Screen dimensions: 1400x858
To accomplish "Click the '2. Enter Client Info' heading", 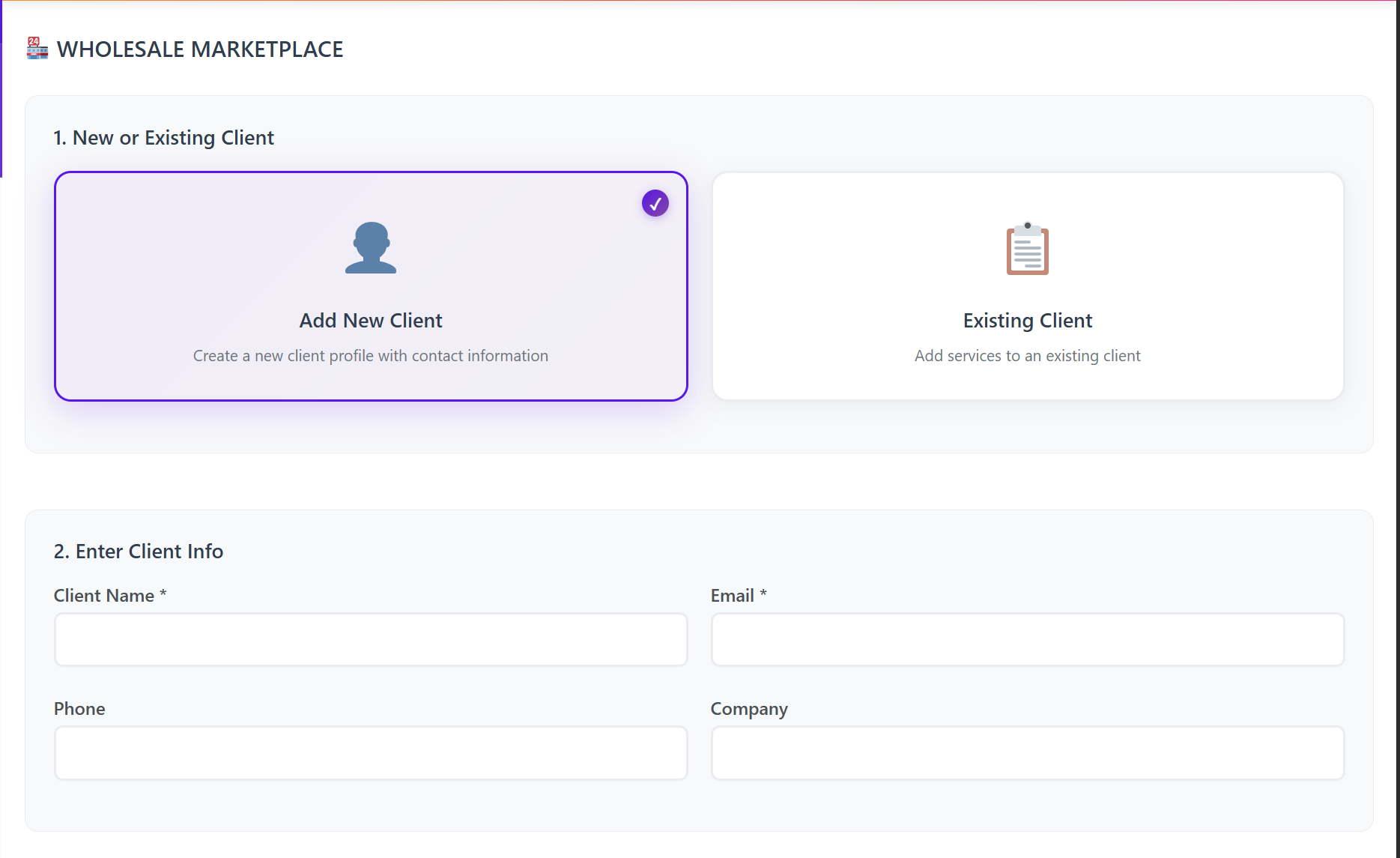I will point(139,552).
